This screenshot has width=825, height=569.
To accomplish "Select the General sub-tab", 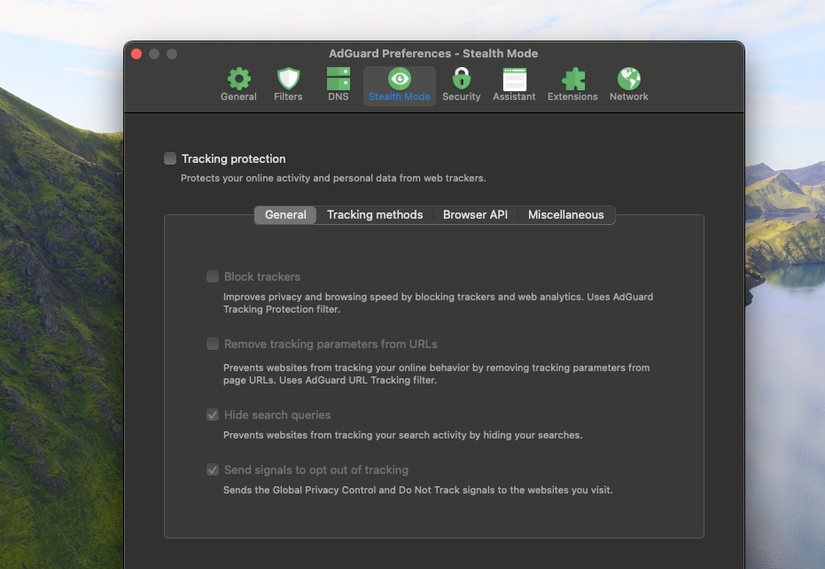I will tap(285, 215).
